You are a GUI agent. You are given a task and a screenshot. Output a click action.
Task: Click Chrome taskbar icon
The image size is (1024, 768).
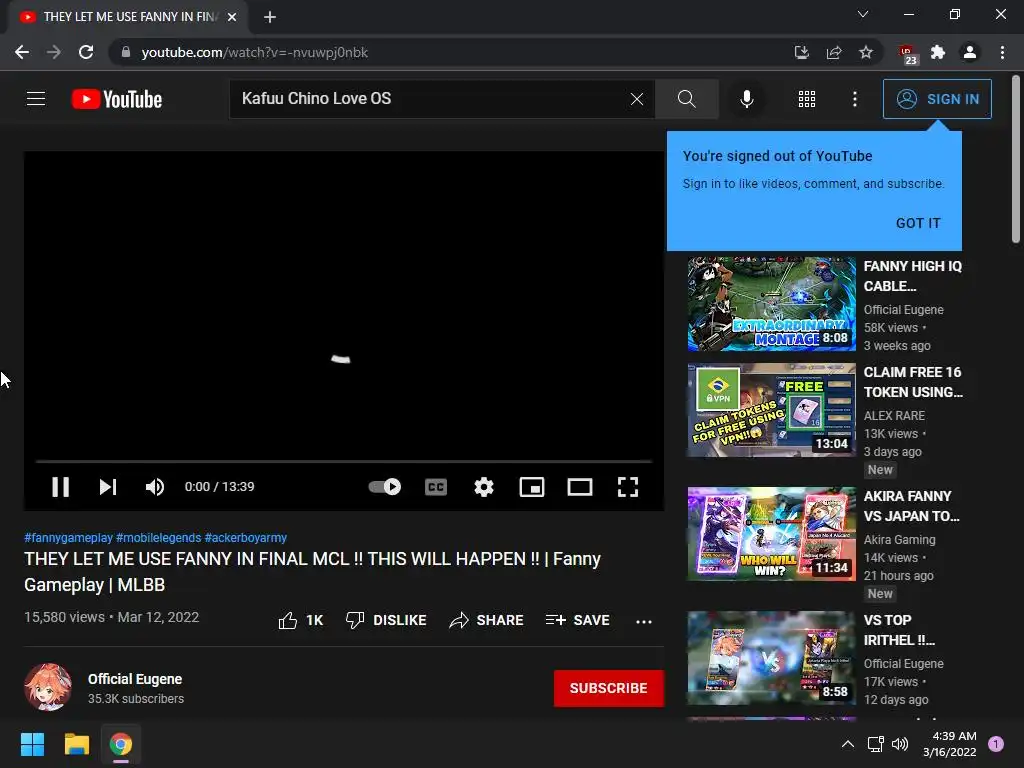click(x=121, y=744)
